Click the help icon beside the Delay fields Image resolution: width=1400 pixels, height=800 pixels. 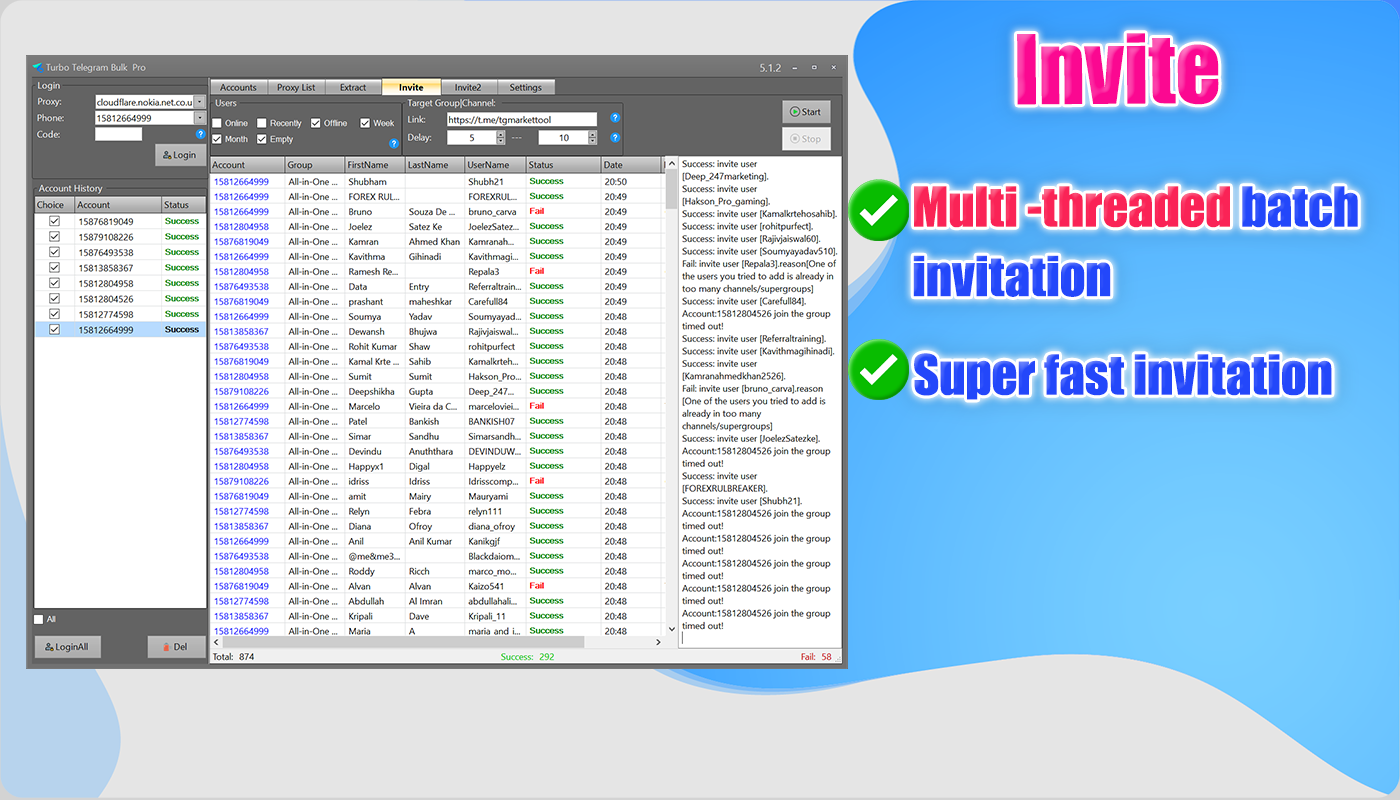[x=615, y=138]
